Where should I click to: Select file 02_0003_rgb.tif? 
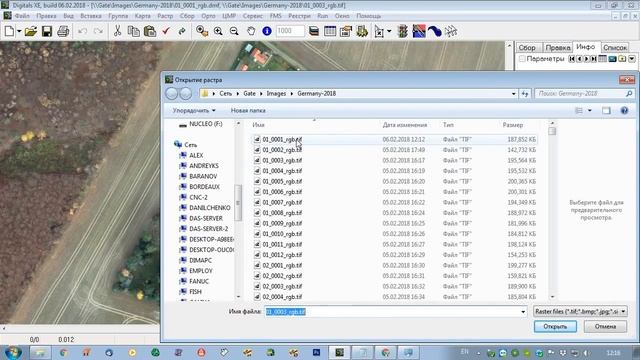point(282,287)
